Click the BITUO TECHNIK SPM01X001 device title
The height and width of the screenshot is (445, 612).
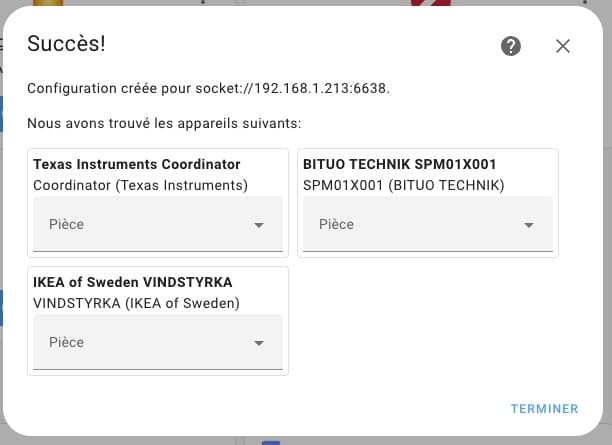point(400,164)
